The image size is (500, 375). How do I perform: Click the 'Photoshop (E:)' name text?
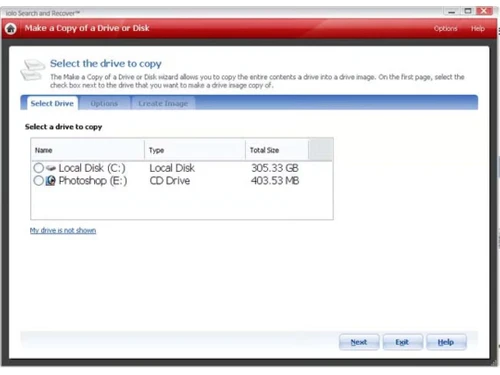point(93,181)
